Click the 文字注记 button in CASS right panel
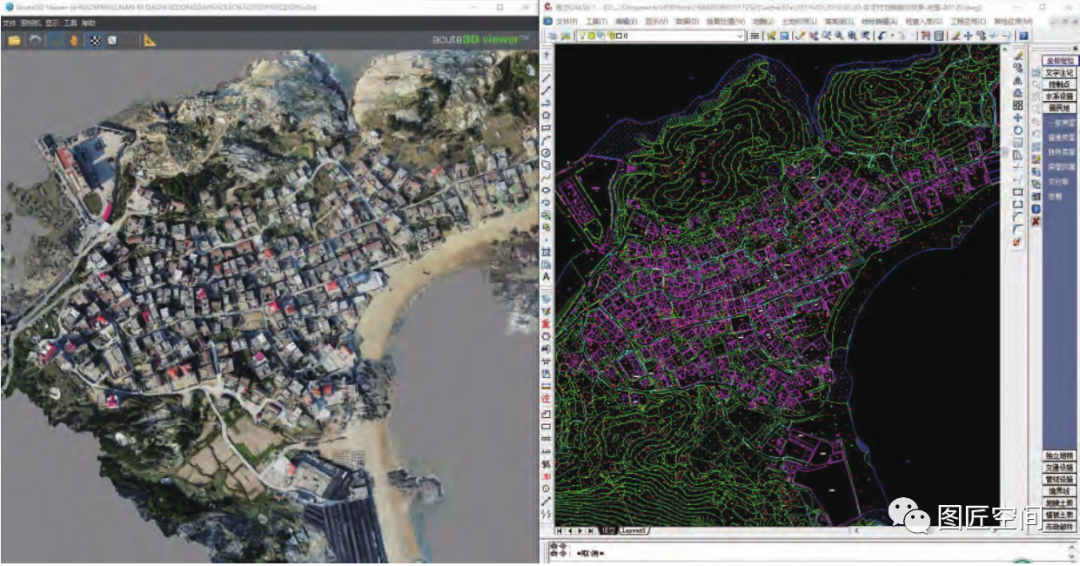1080x566 pixels. pos(1059,73)
